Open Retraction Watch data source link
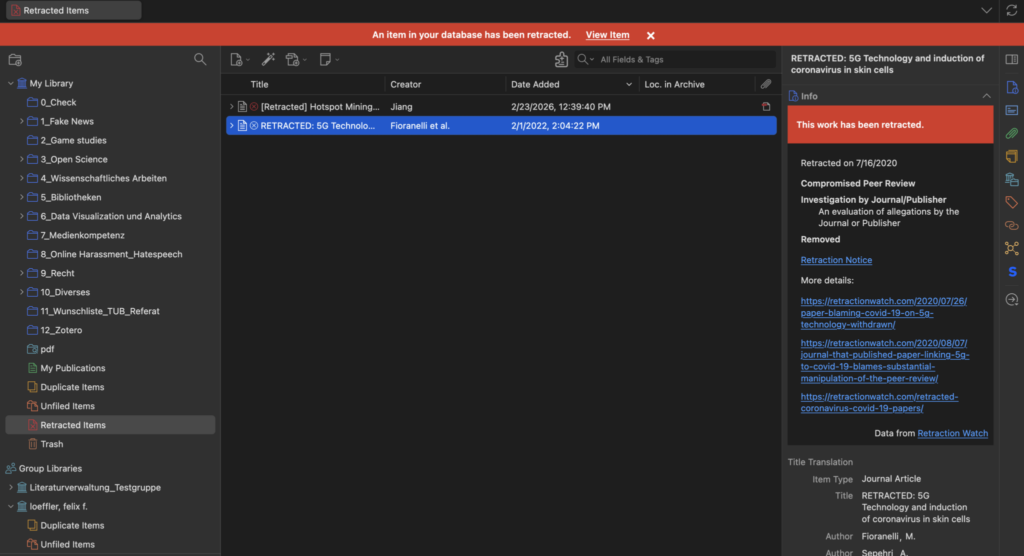 952,433
